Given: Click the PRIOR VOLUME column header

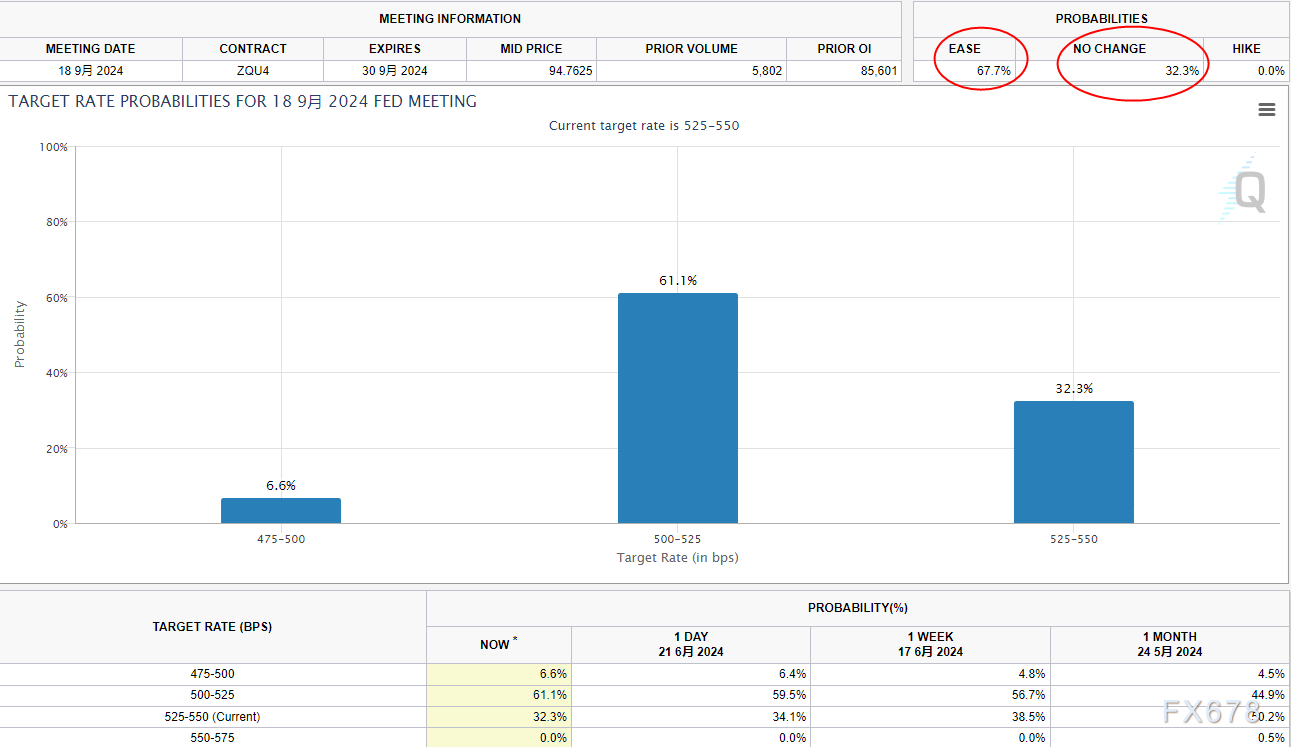Looking at the screenshot, I should [x=691, y=48].
